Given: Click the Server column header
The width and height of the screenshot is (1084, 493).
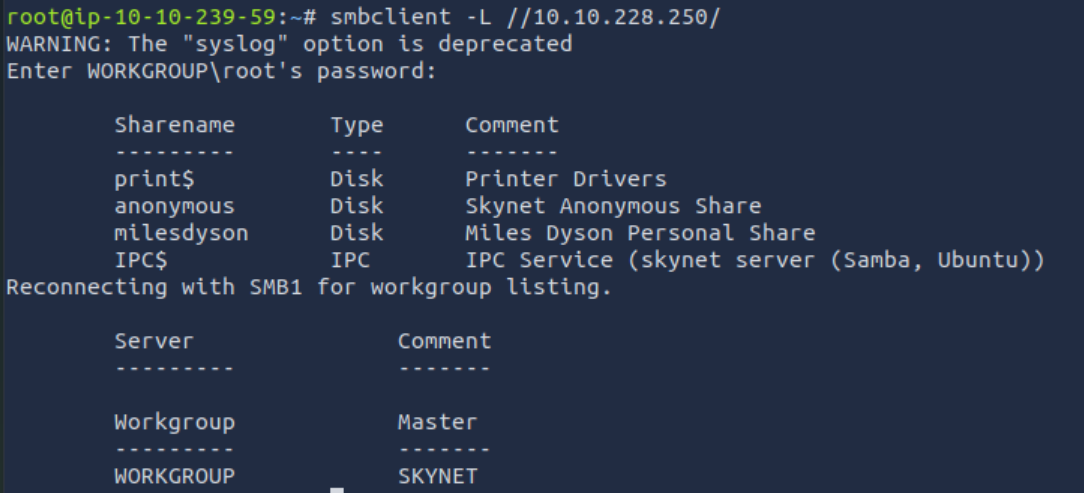Looking at the screenshot, I should [154, 341].
